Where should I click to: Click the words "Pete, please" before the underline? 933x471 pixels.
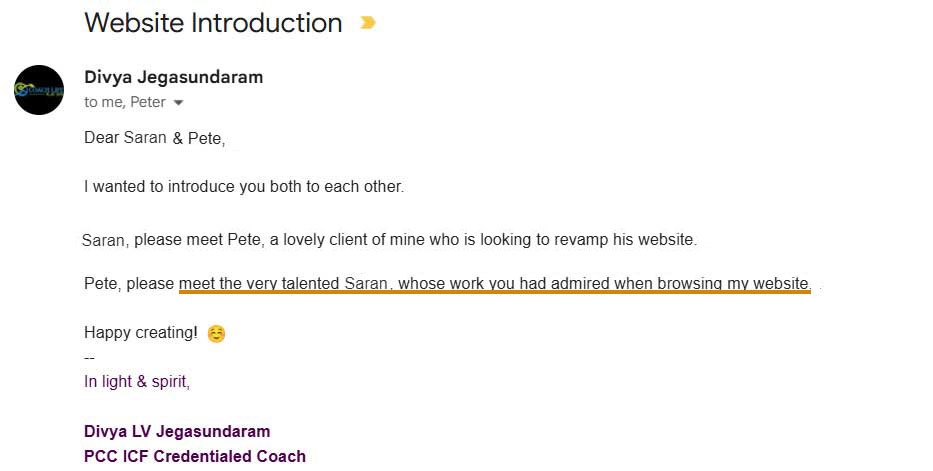129,284
